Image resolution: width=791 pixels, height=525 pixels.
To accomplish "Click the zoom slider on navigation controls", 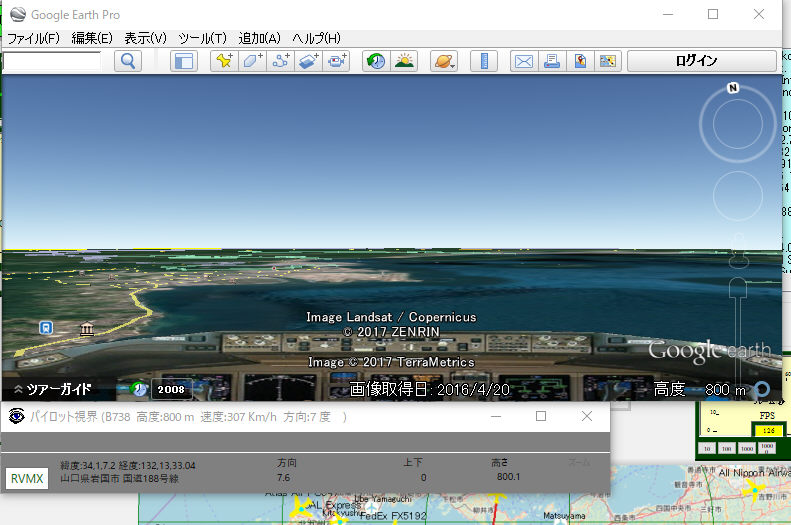I will pyautogui.click(x=738, y=300).
